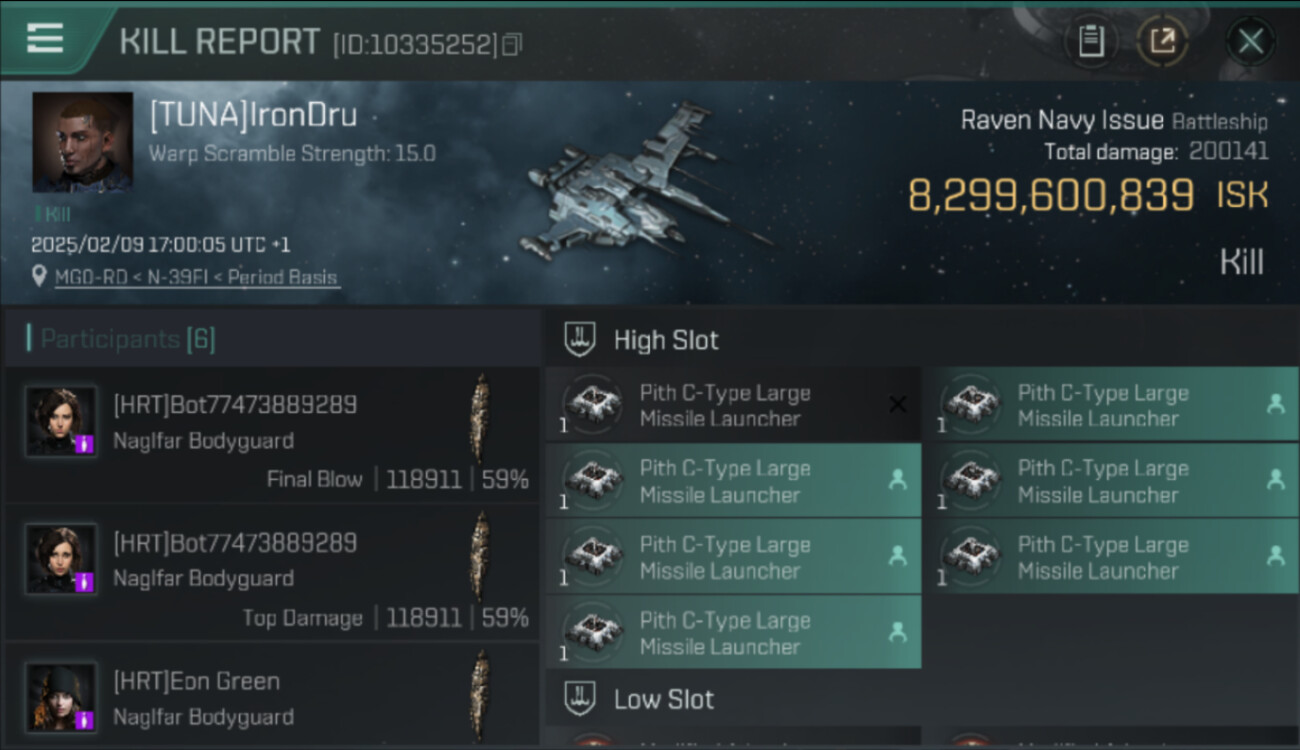Select the Final Blow participant avatar
This screenshot has height=750, width=1300.
[61, 422]
